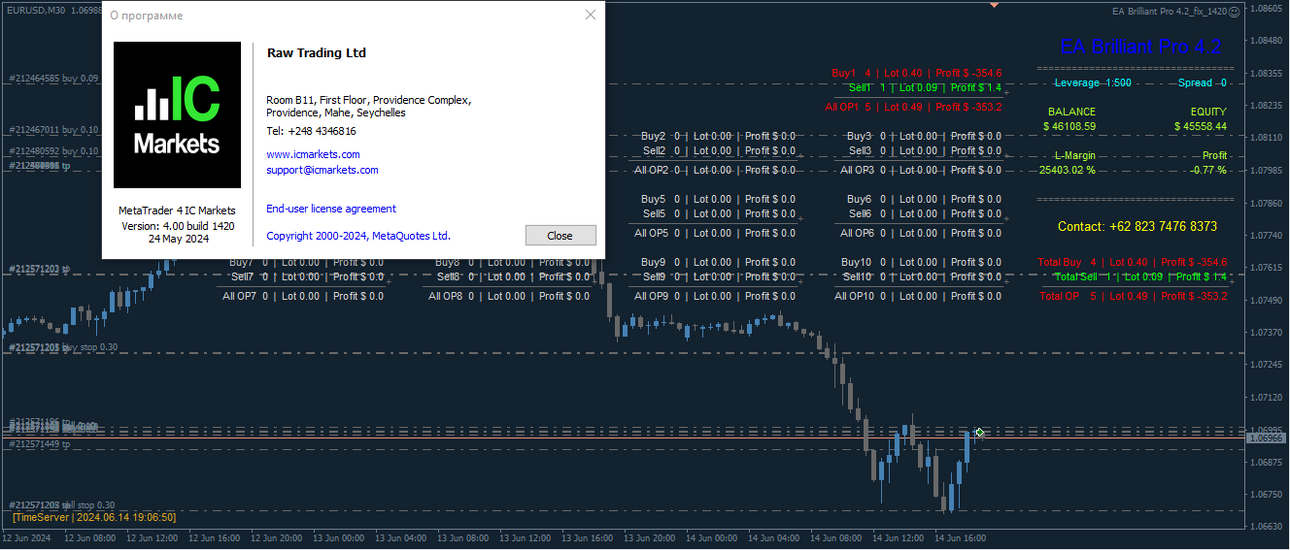Click the 1.06630 price scale label
The width and height of the screenshot is (1290, 551).
point(1267,526)
